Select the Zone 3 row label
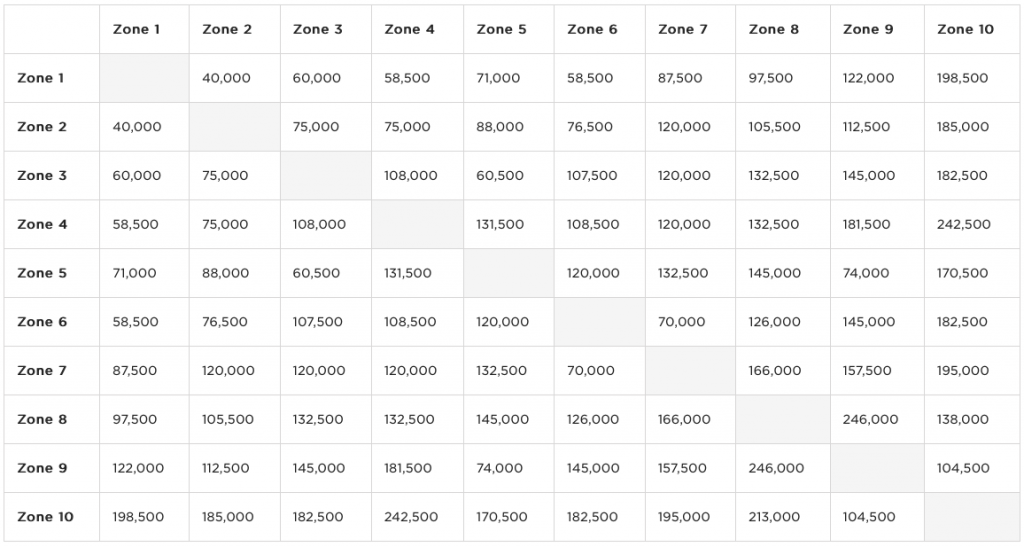The width and height of the screenshot is (1024, 547). pos(42,176)
